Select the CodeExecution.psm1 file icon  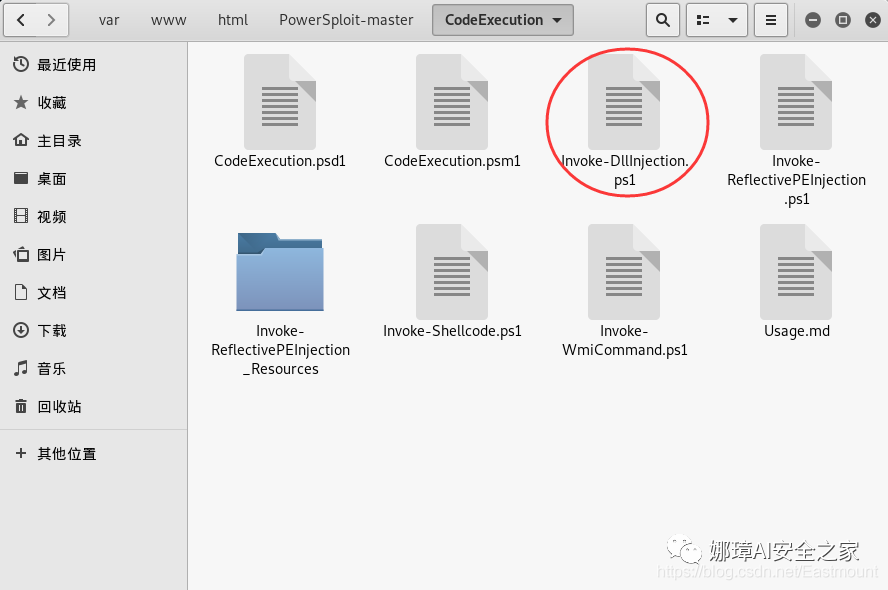pos(452,102)
